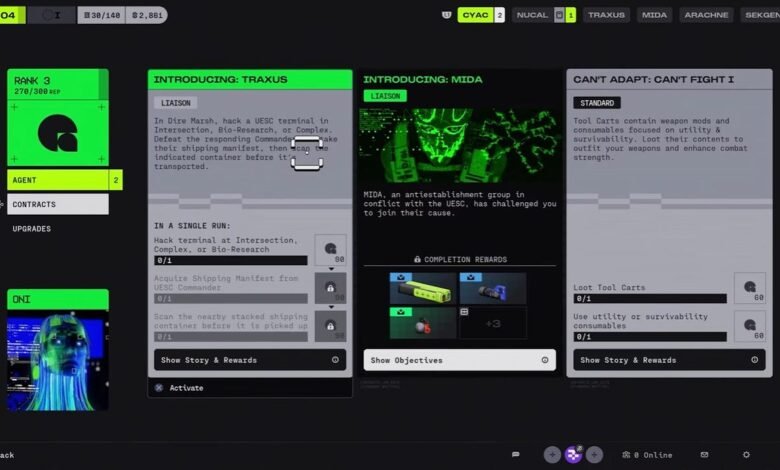
Task: Click the 30/140 inventory counter
Action: [x=102, y=15]
